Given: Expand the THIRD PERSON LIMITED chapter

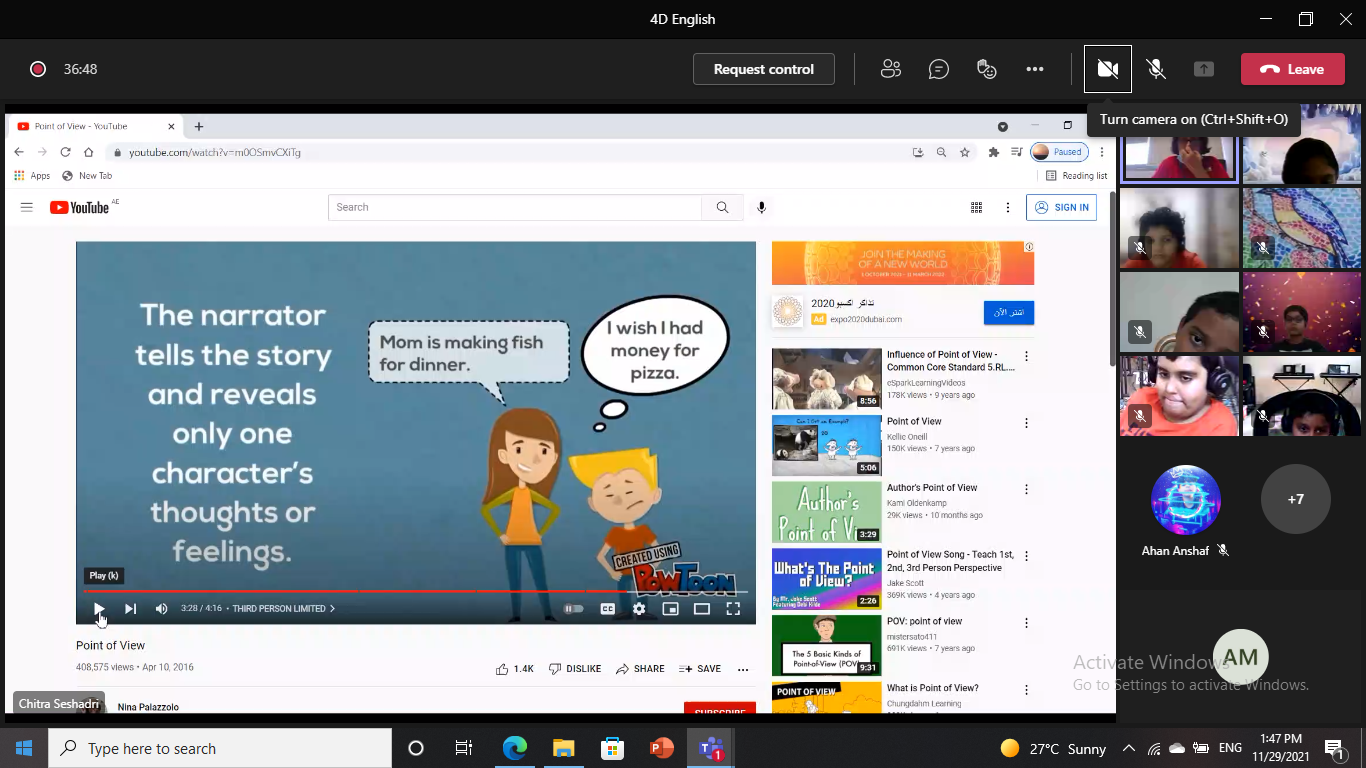Looking at the screenshot, I should tap(284, 608).
